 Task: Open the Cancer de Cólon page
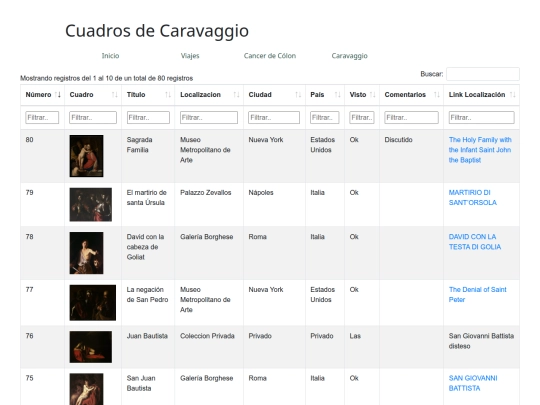point(270,56)
